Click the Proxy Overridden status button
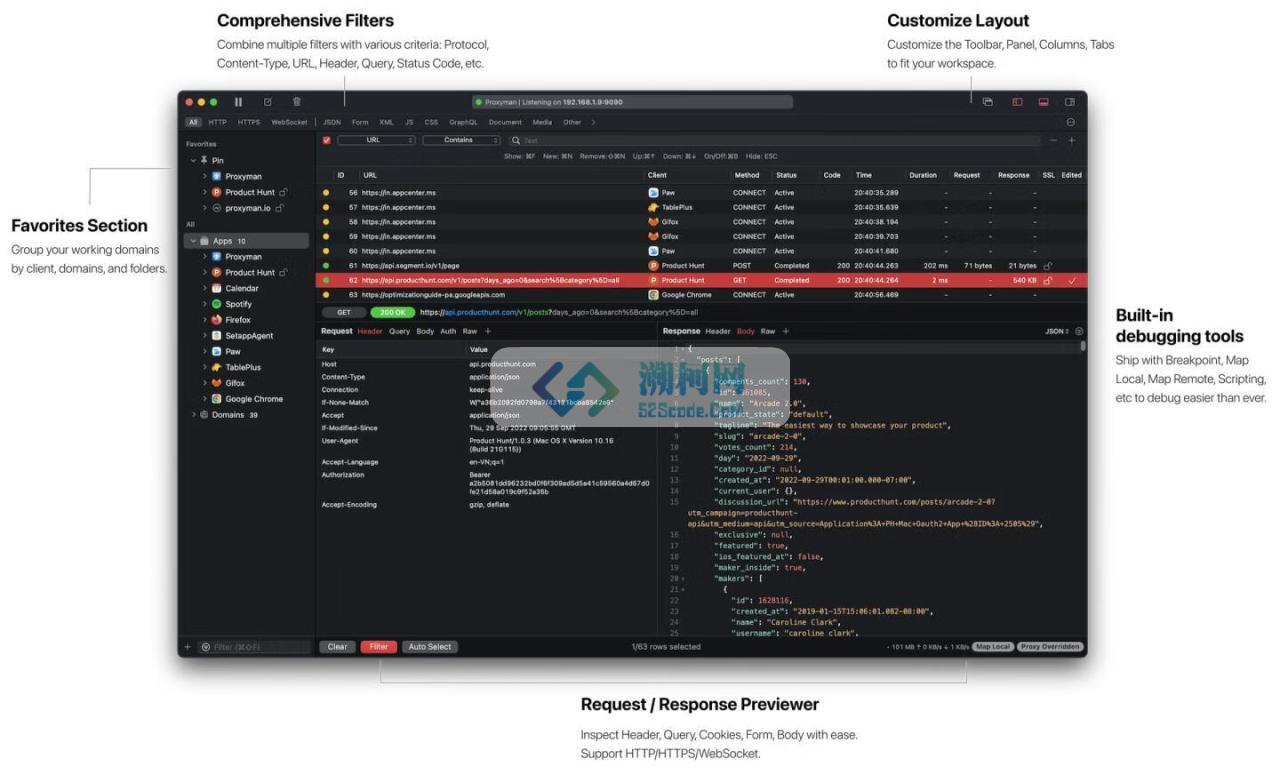The width and height of the screenshot is (1280, 775). coord(1050,647)
